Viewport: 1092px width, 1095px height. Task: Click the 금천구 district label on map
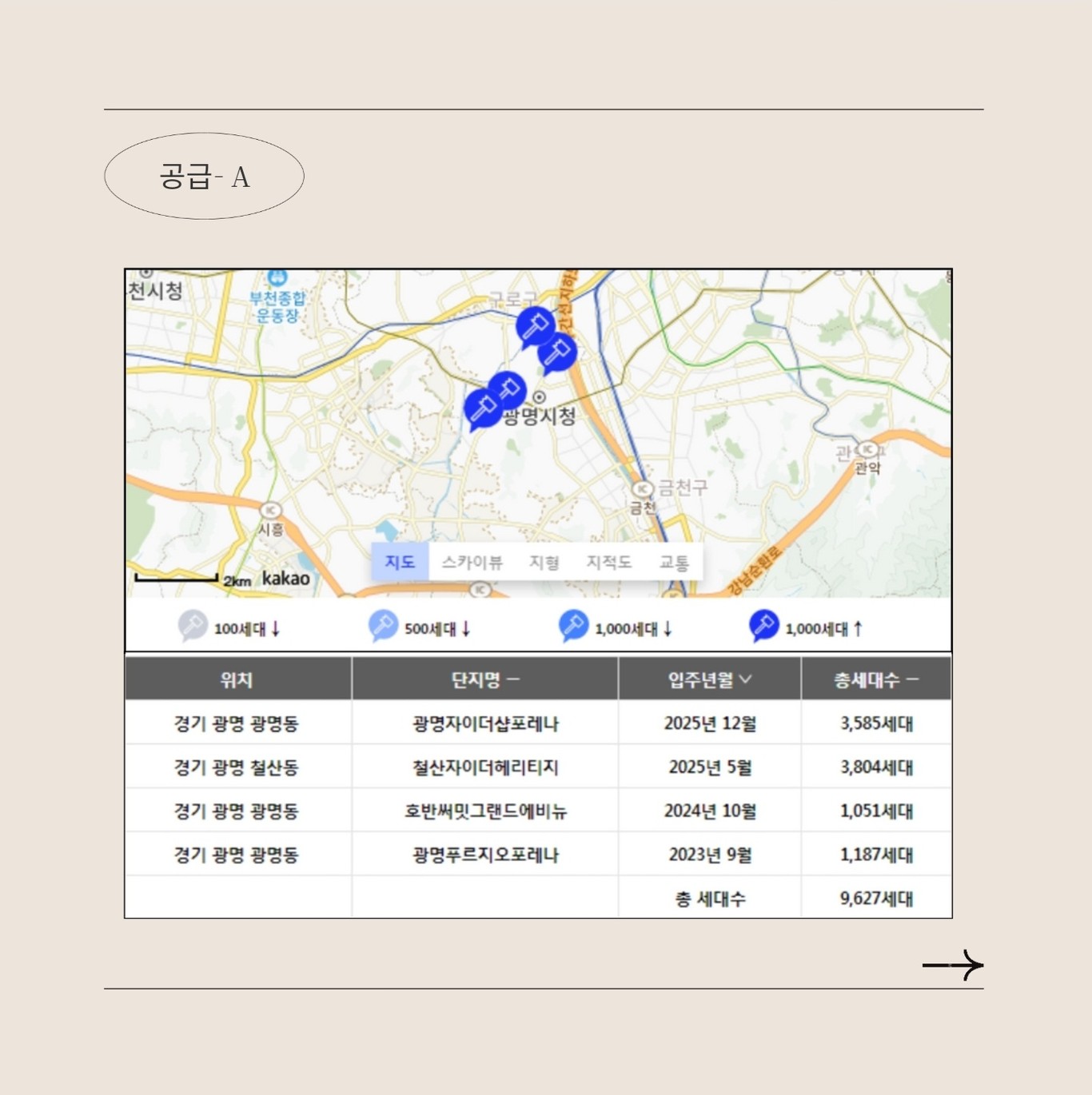(x=682, y=487)
